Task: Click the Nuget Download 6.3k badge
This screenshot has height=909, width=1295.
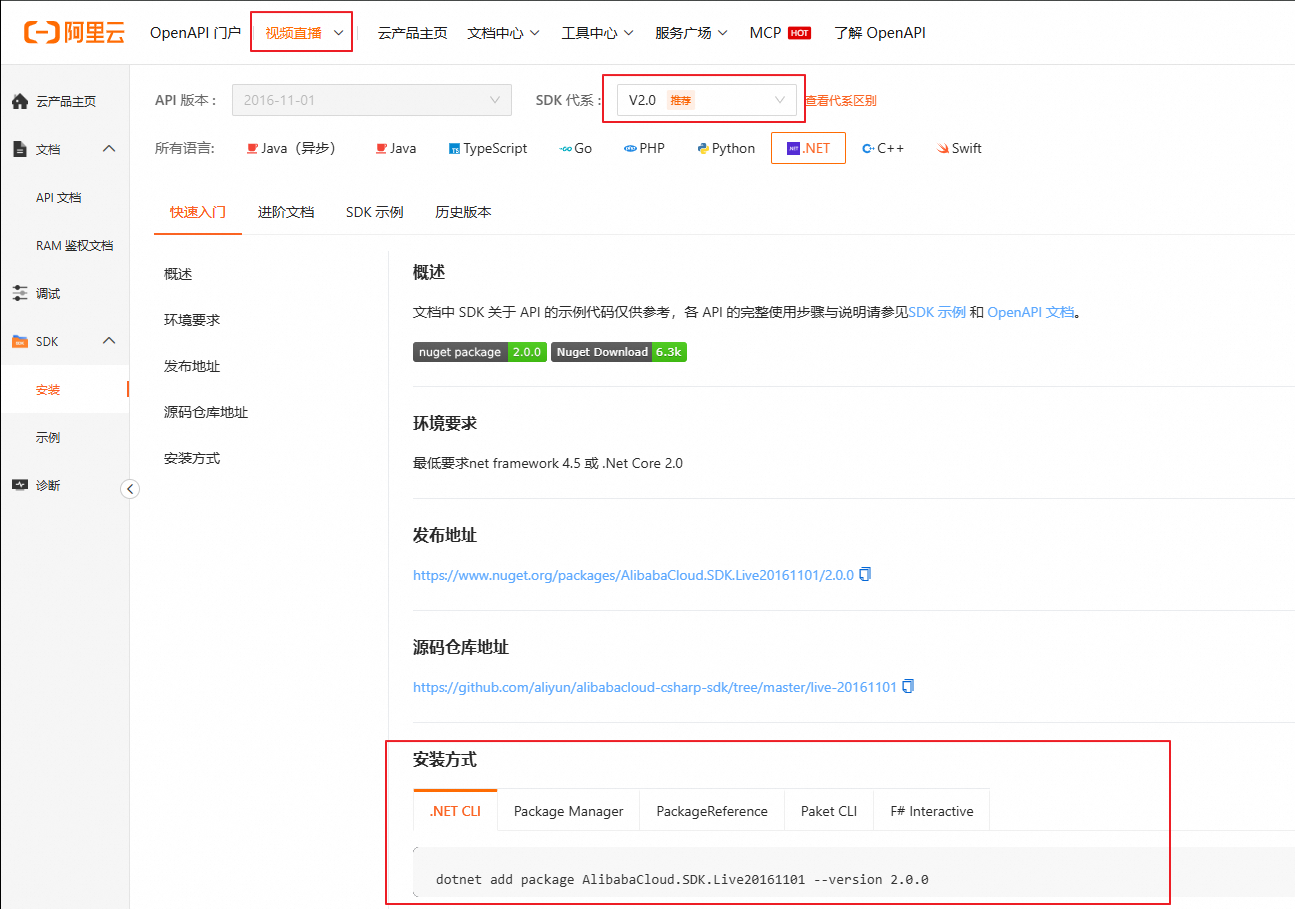Action: (x=619, y=352)
